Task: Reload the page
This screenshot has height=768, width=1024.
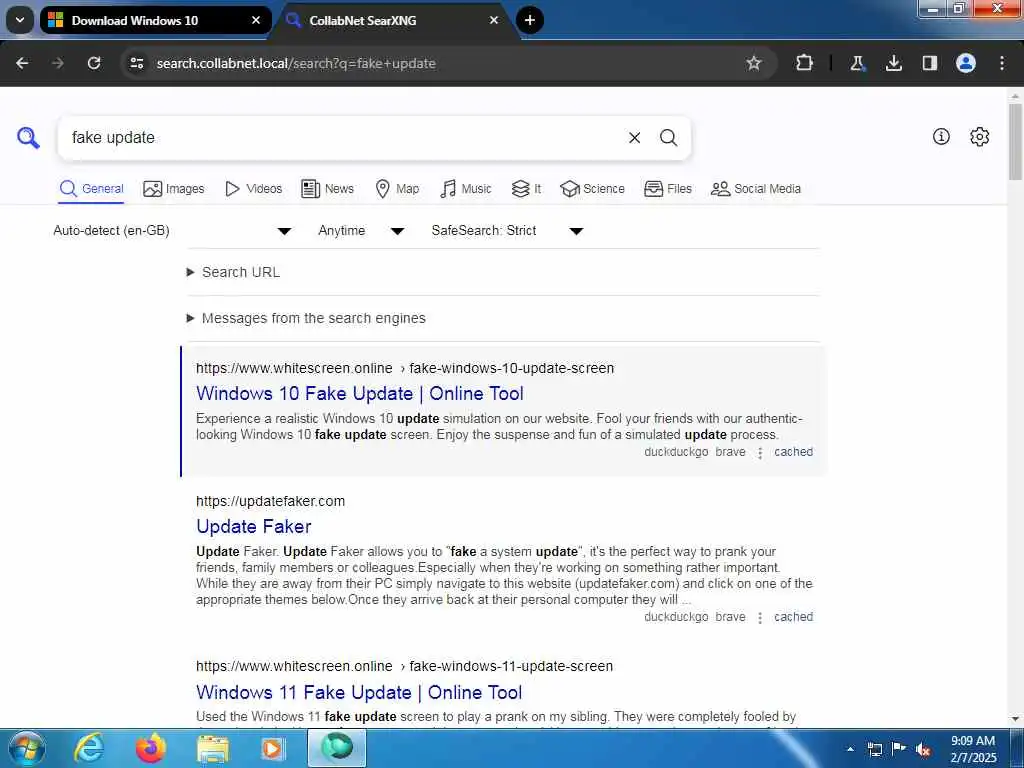Action: click(94, 63)
